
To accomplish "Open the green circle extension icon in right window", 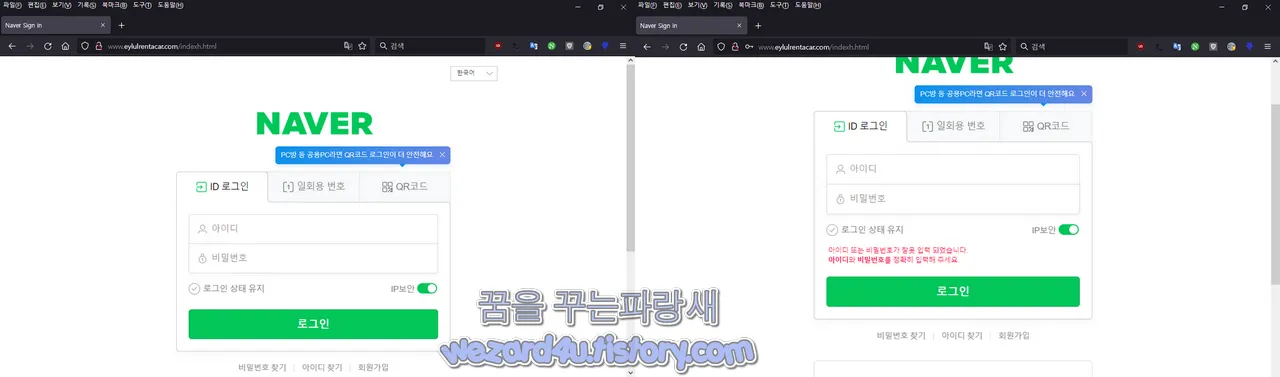I will click(1195, 46).
